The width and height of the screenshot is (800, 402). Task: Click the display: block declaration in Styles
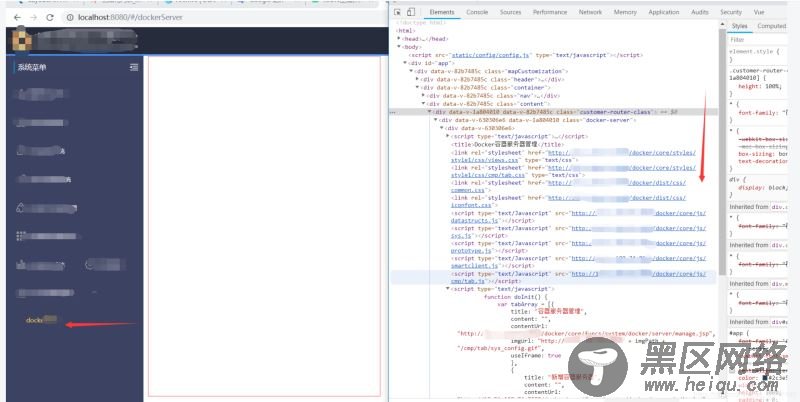click(762, 188)
